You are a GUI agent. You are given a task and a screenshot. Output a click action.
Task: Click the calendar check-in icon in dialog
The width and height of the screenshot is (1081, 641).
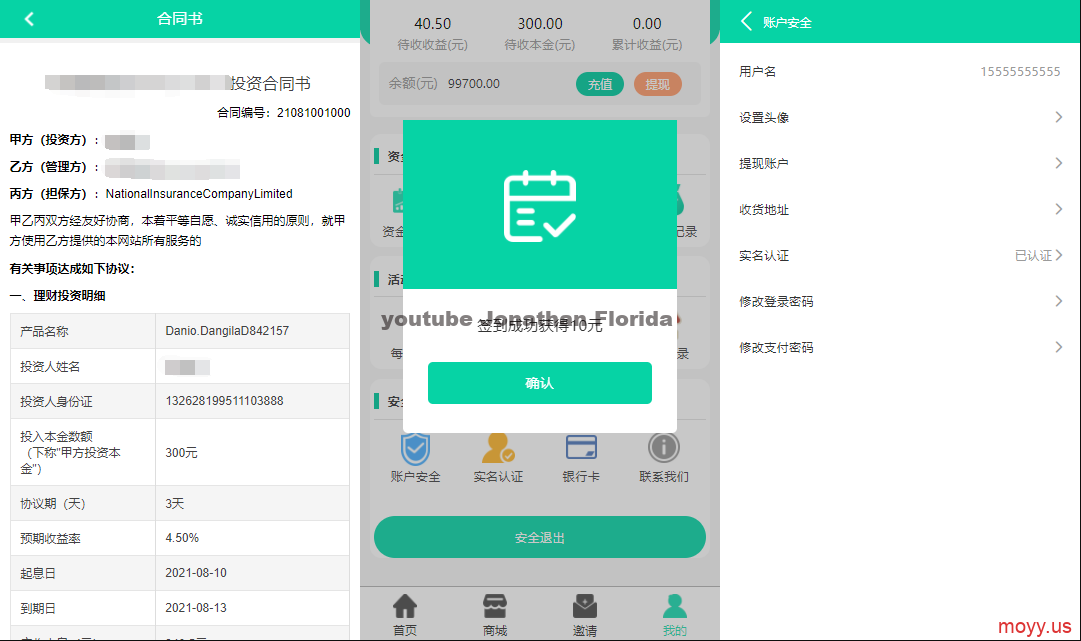tap(540, 205)
